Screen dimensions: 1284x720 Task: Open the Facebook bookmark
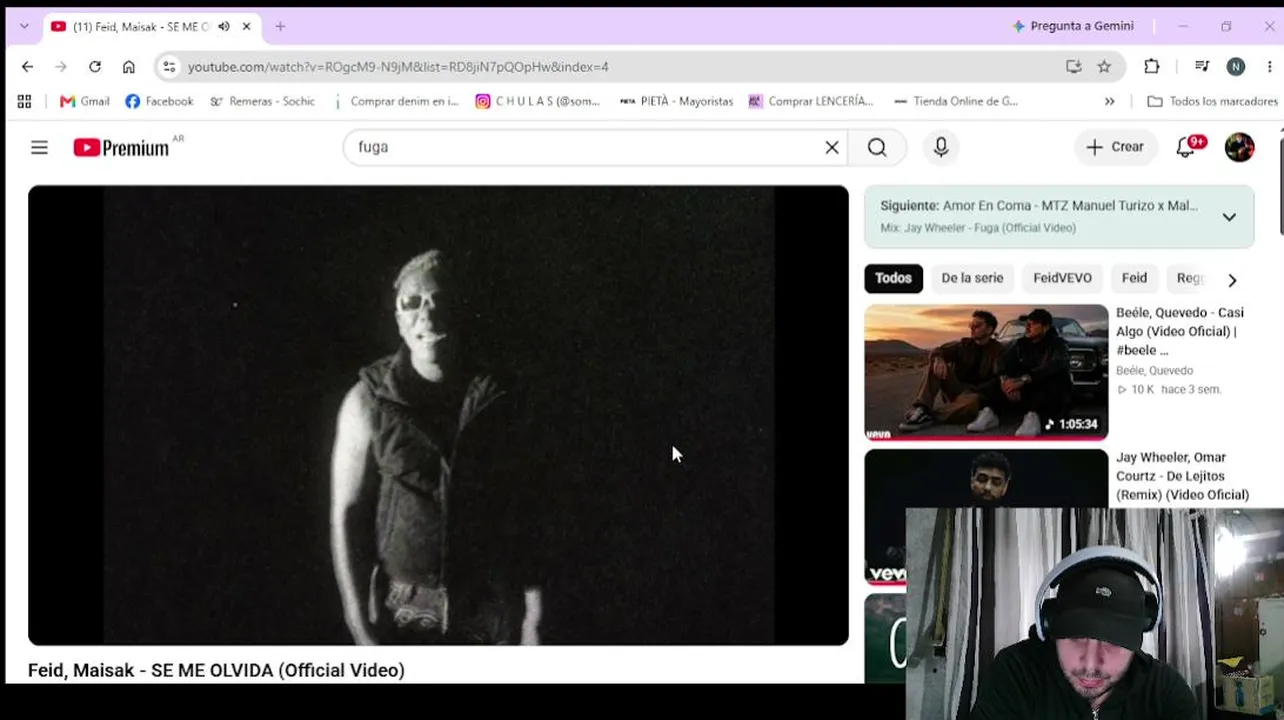(x=160, y=101)
